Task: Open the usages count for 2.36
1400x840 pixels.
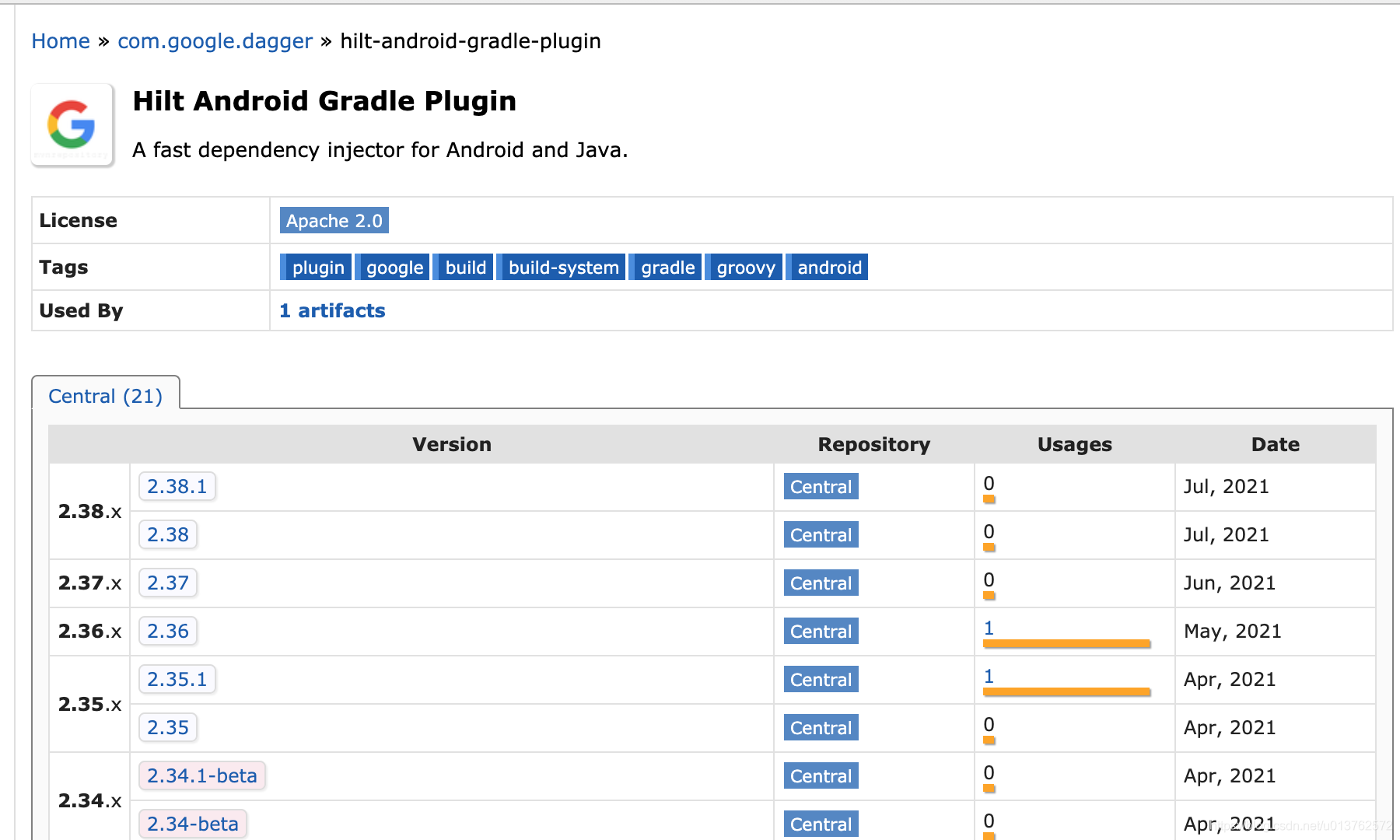Action: (989, 628)
